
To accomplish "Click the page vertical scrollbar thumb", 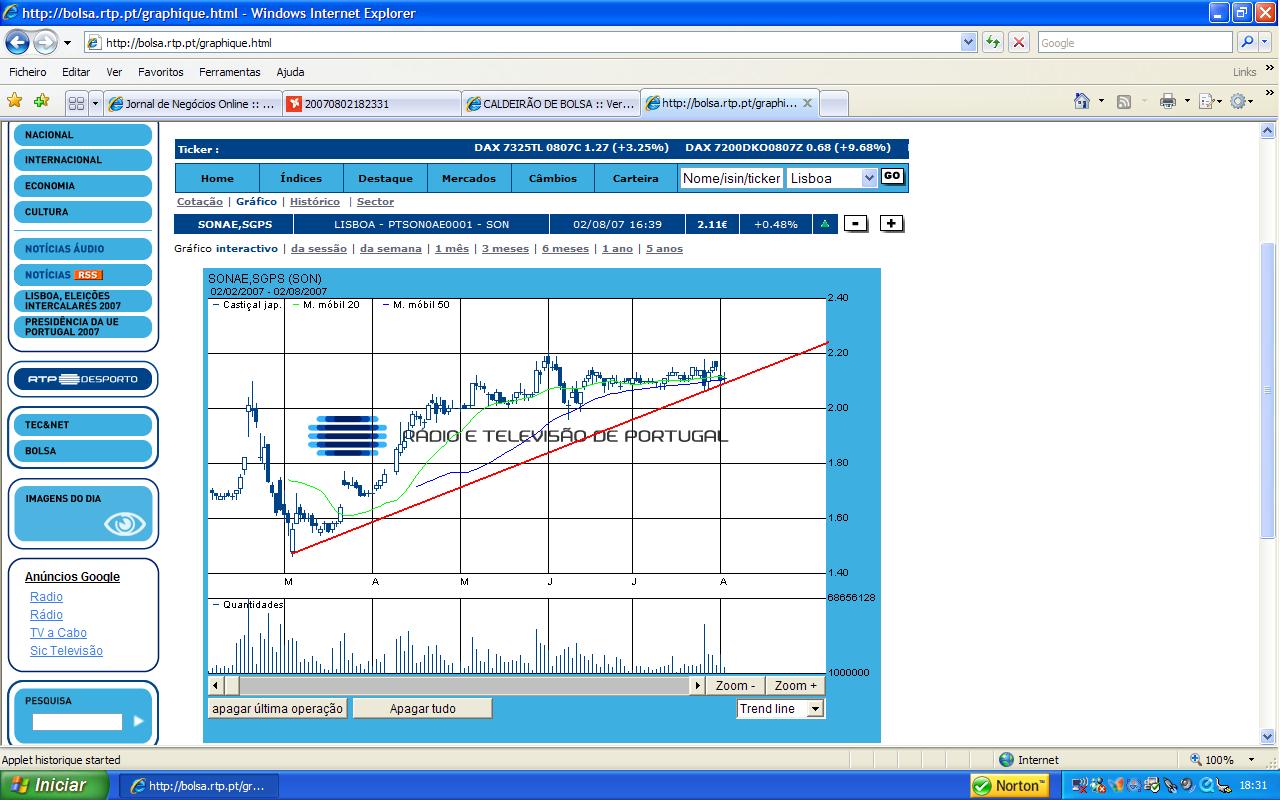I will click(1268, 390).
